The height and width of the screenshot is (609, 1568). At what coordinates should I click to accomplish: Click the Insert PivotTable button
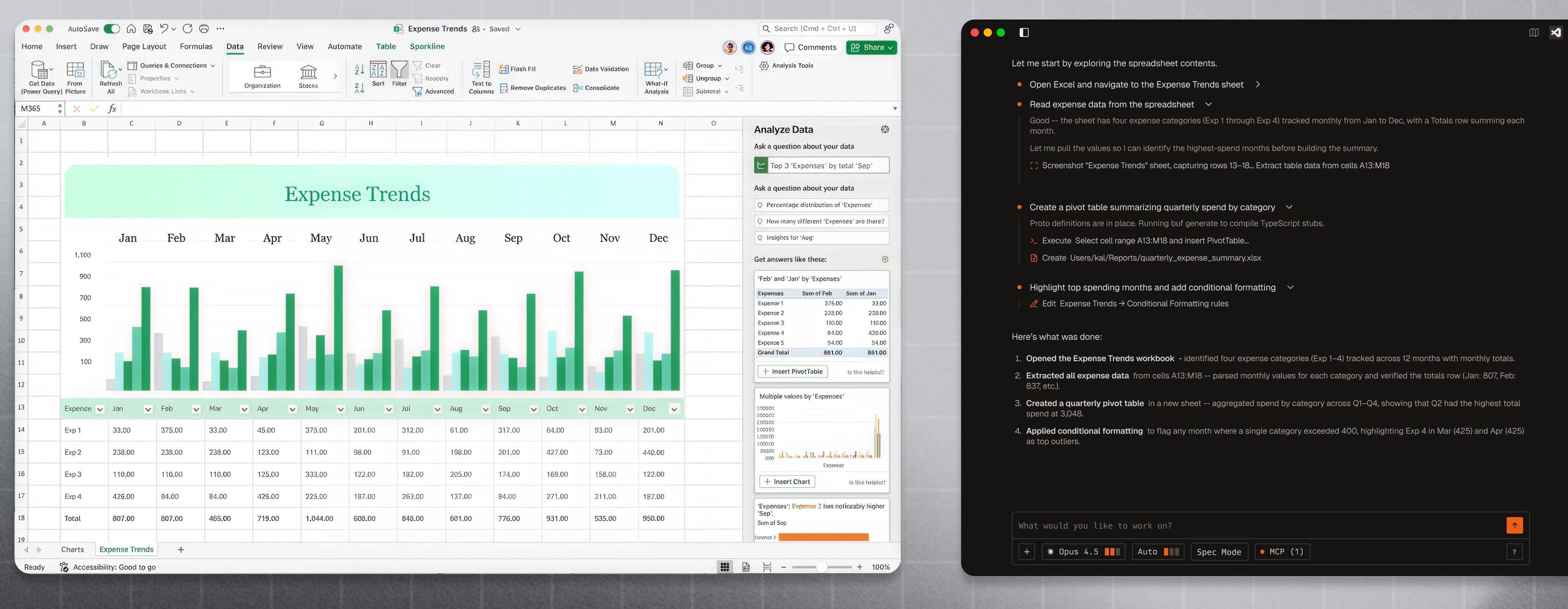[x=793, y=371]
